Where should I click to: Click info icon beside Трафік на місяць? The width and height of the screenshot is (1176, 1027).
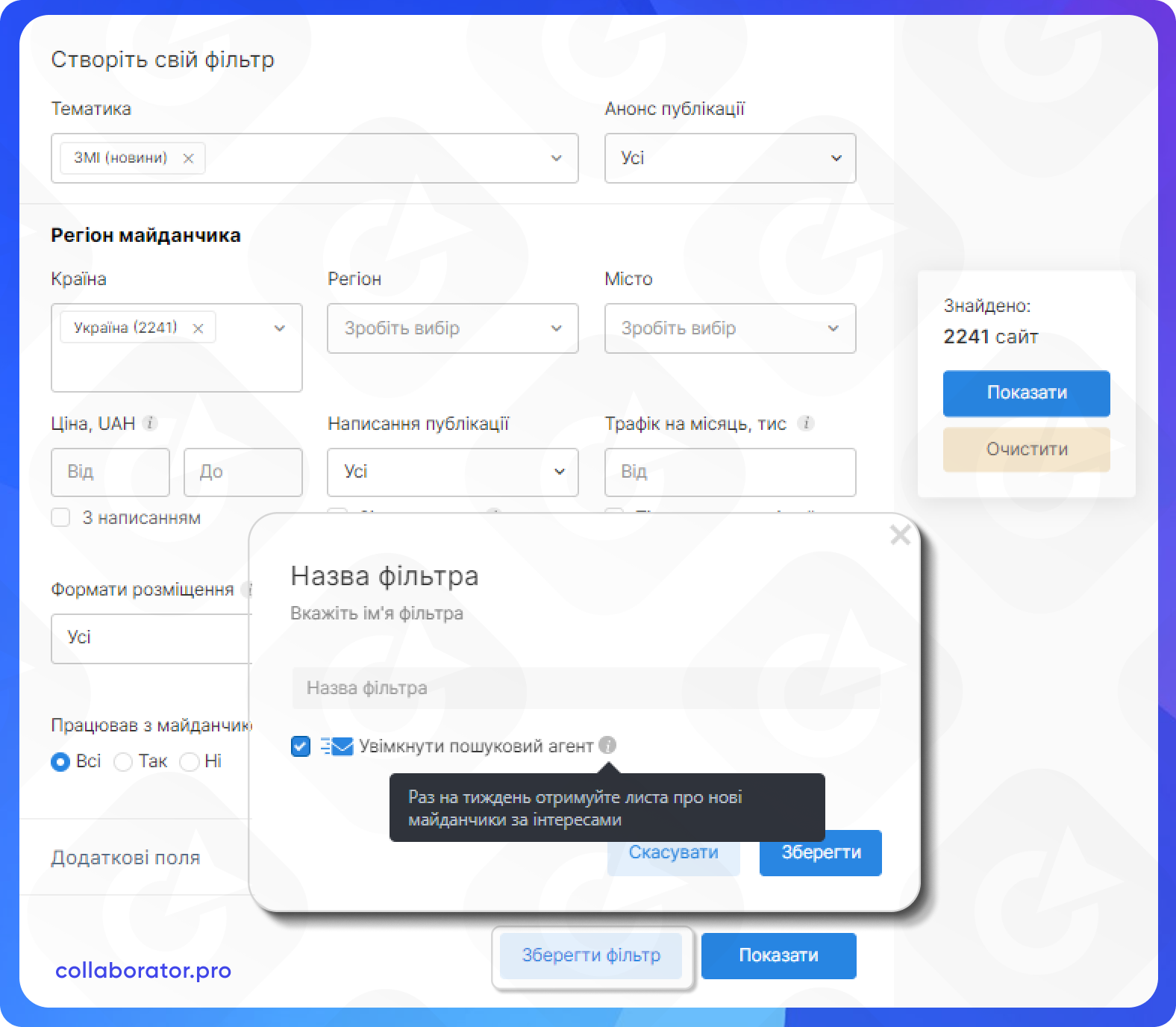[805, 423]
